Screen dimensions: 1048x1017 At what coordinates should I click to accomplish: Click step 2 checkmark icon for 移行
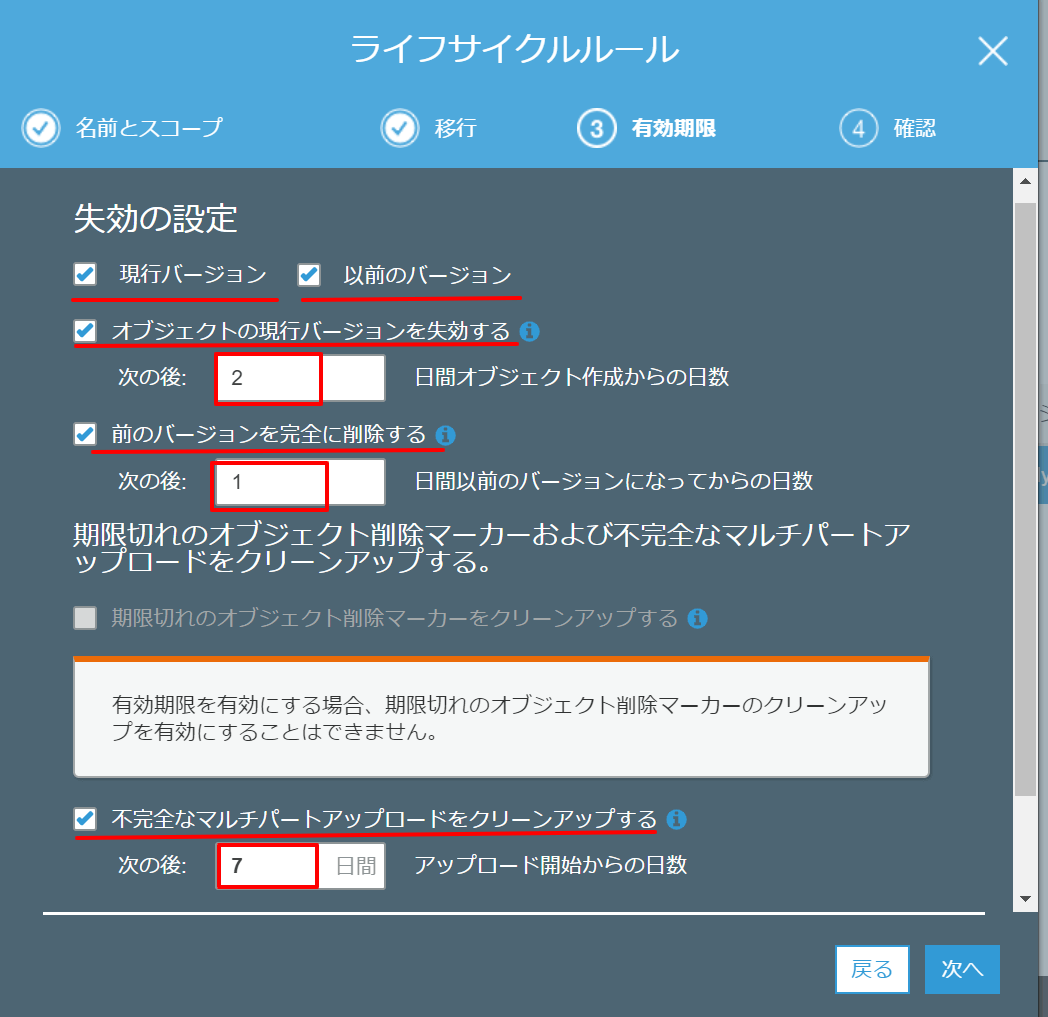point(399,128)
